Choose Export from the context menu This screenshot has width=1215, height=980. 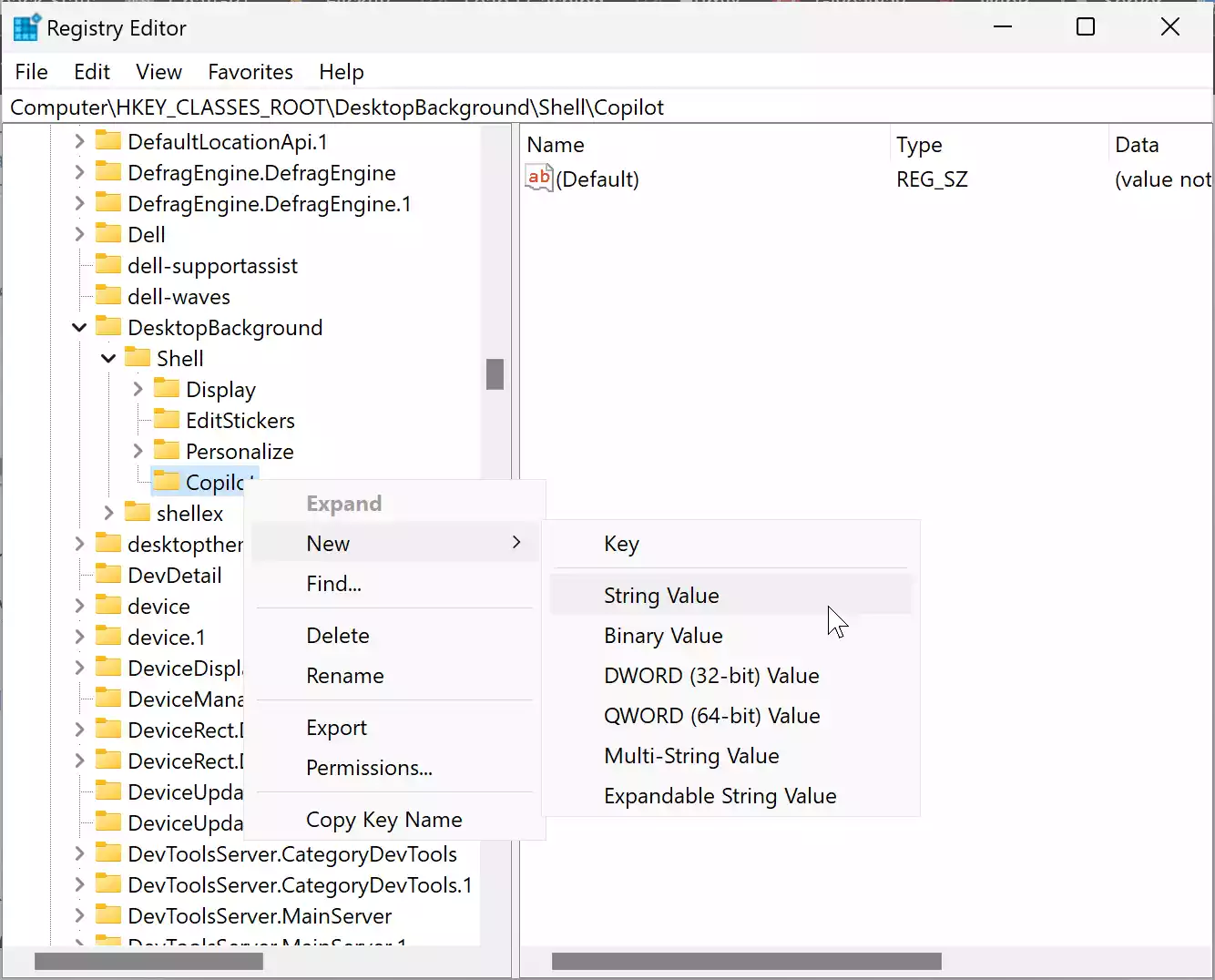394,728
